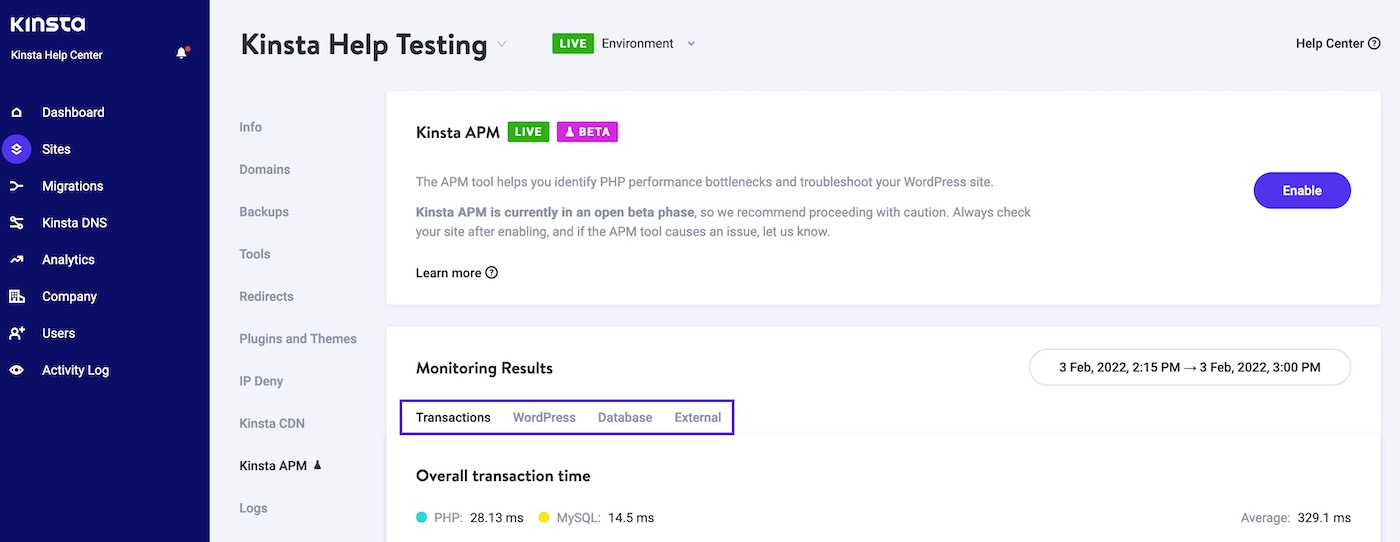Open Activity Log in the sidebar
The image size is (1400, 542).
(75, 370)
